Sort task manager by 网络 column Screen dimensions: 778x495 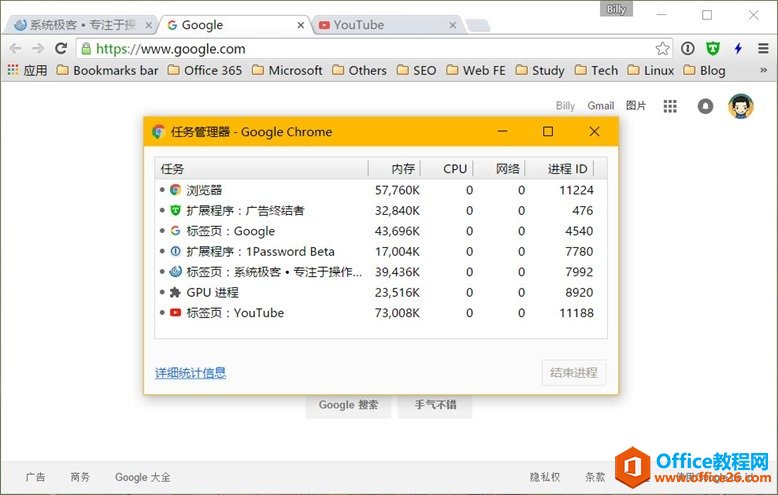pyautogui.click(x=499, y=169)
